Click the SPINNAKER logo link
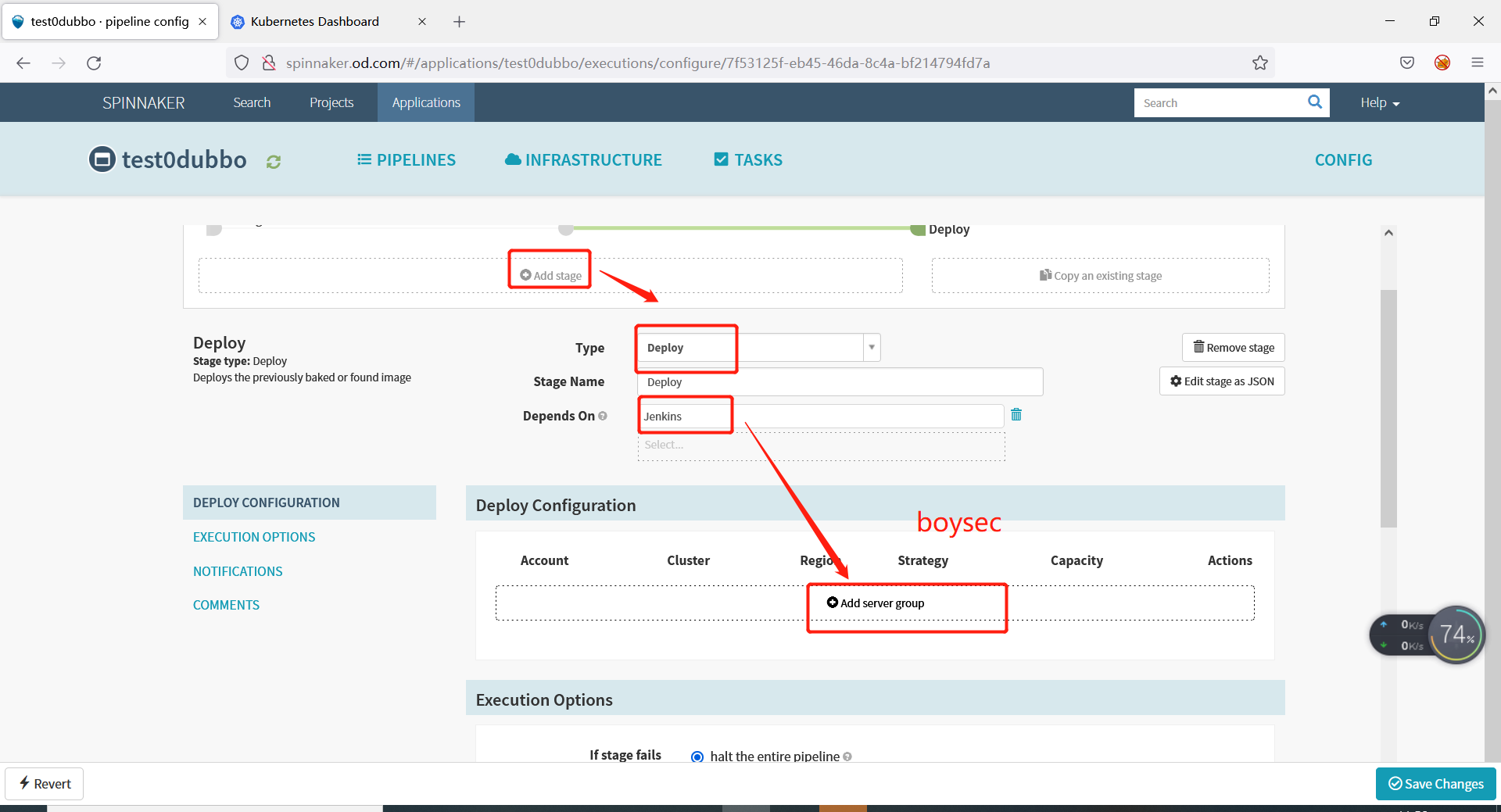This screenshot has height=812, width=1501. click(144, 103)
